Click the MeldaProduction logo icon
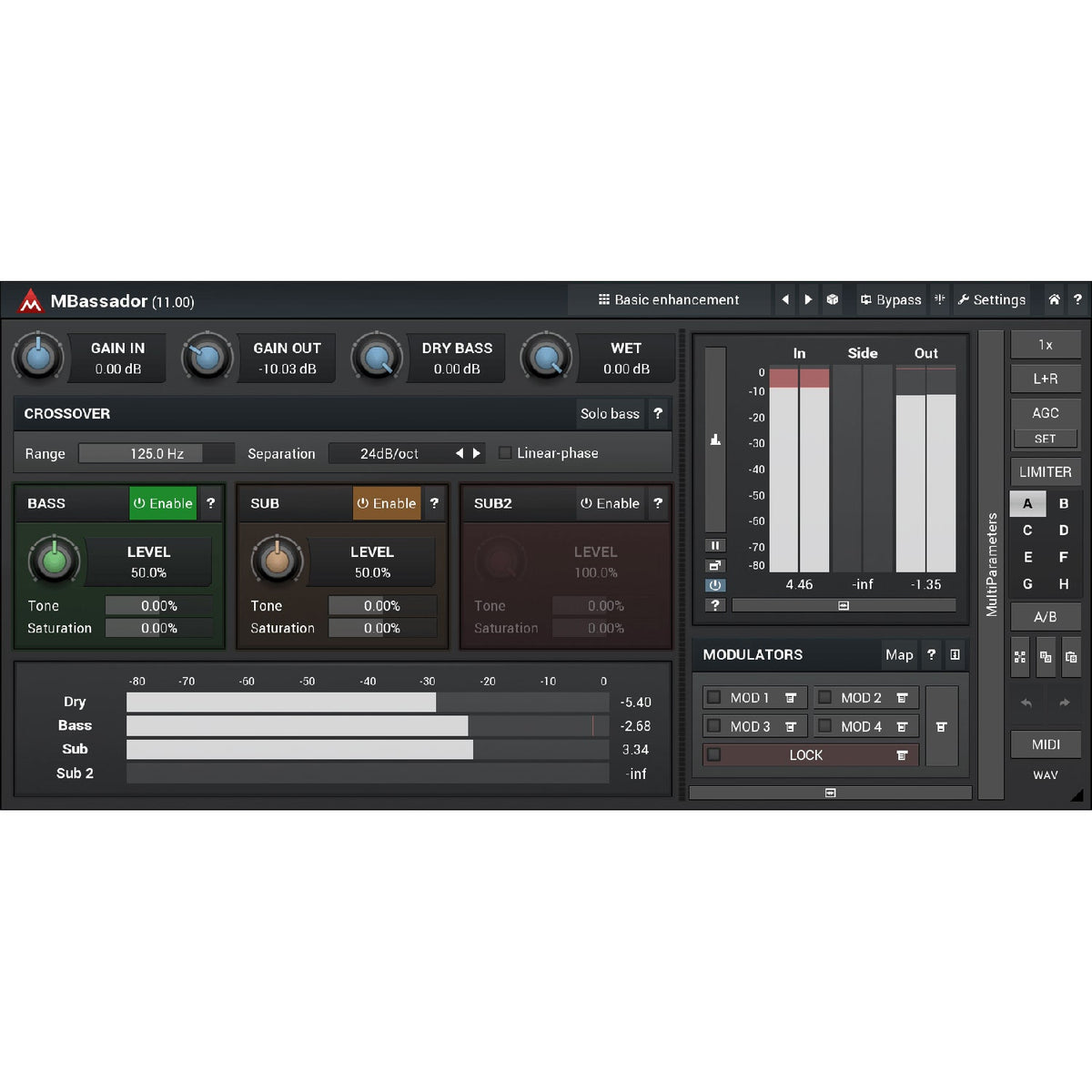The image size is (1092, 1092). (30, 300)
